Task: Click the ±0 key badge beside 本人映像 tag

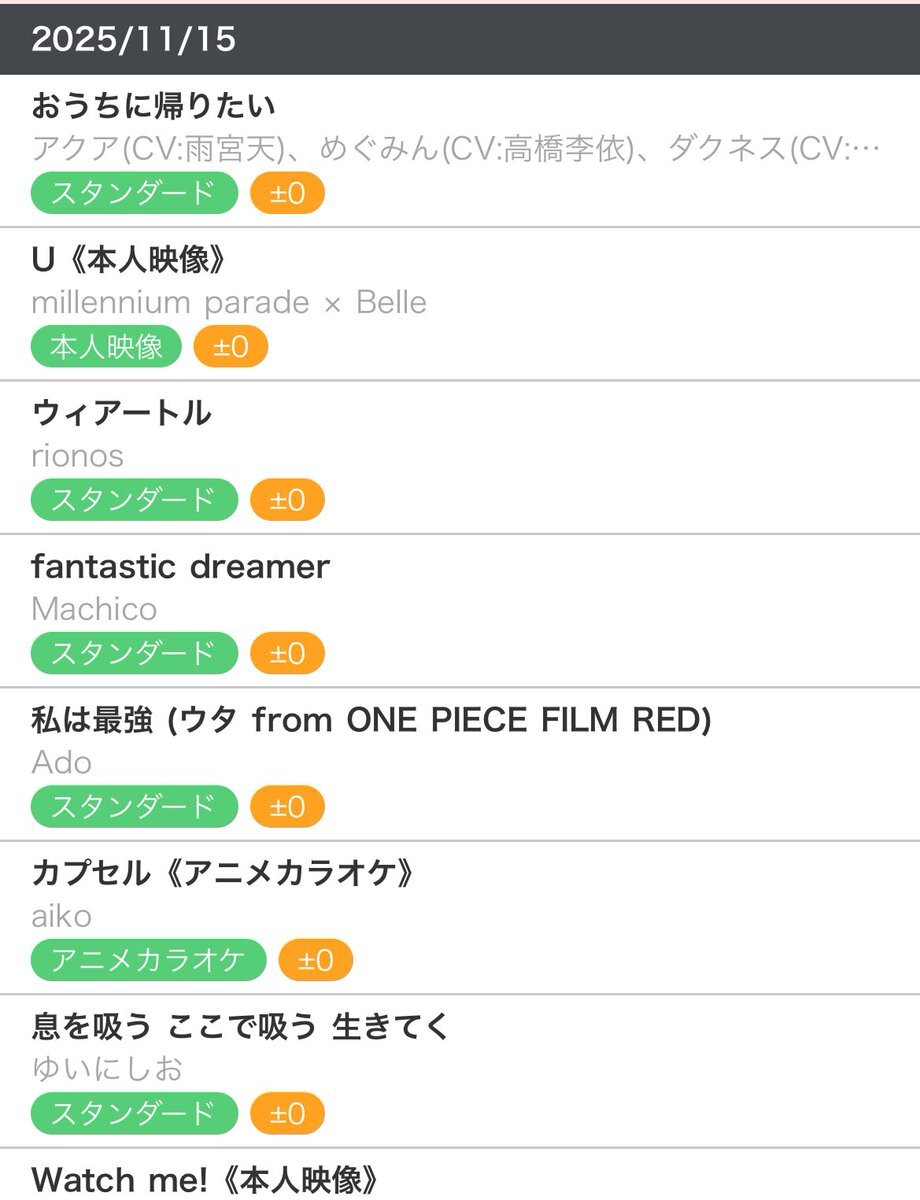Action: tap(230, 347)
